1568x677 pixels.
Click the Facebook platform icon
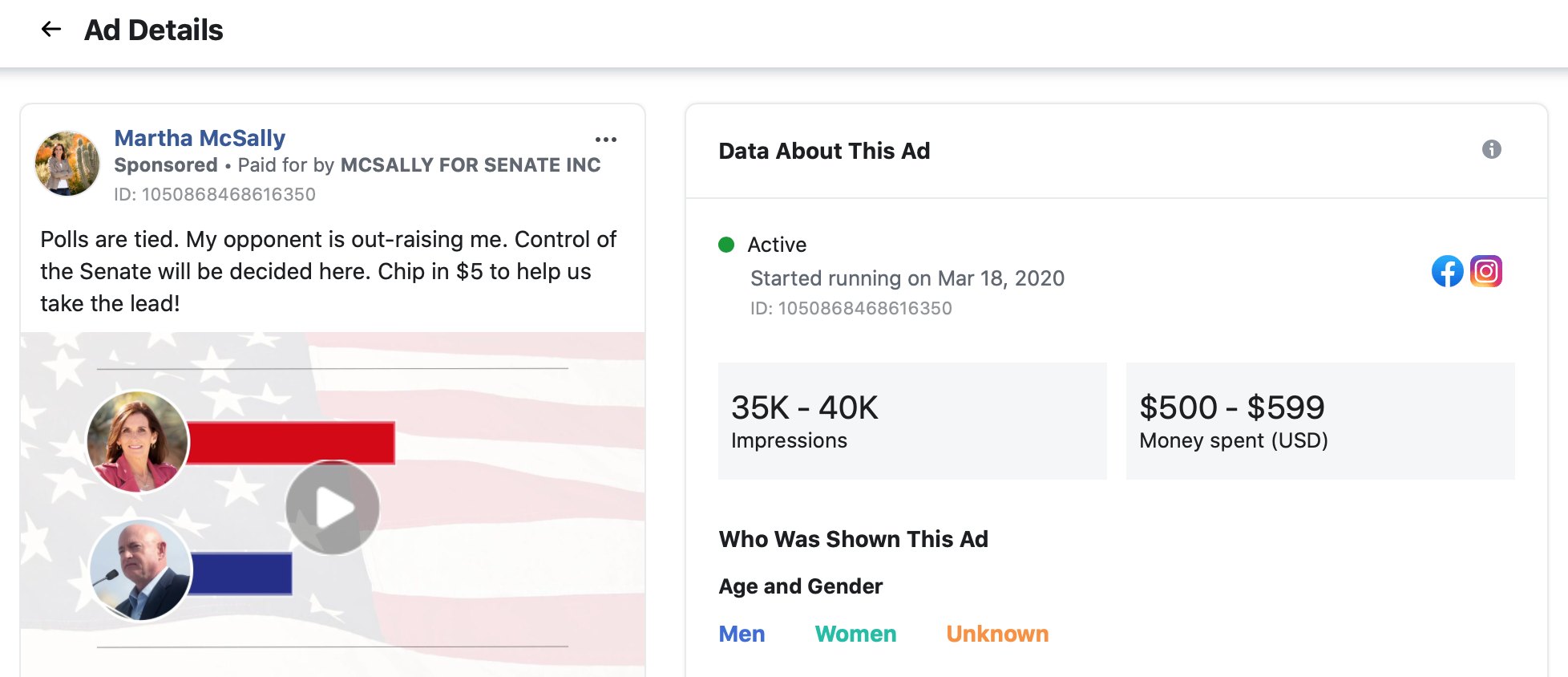coord(1447,271)
